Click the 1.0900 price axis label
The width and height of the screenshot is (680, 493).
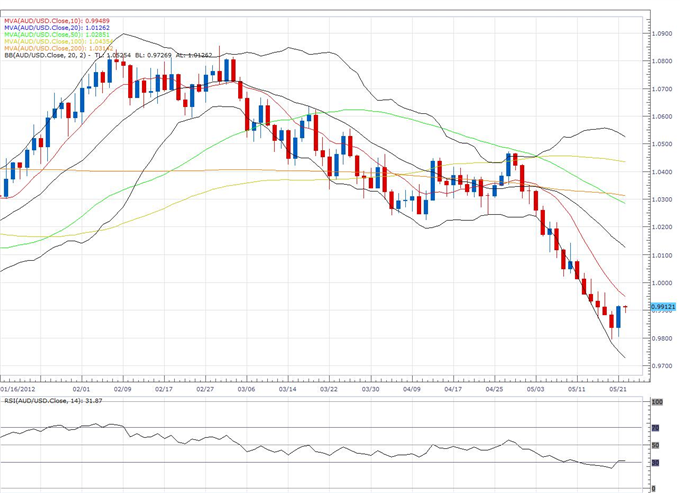click(662, 33)
